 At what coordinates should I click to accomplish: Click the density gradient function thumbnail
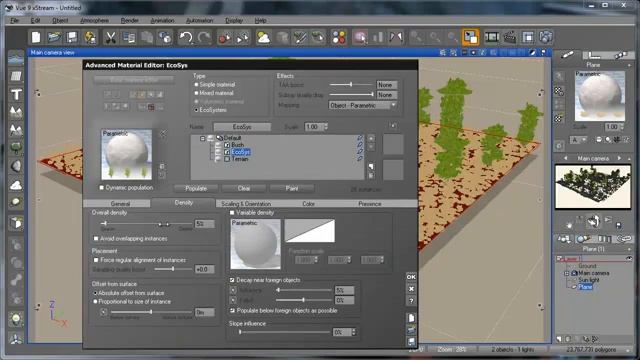(309, 231)
